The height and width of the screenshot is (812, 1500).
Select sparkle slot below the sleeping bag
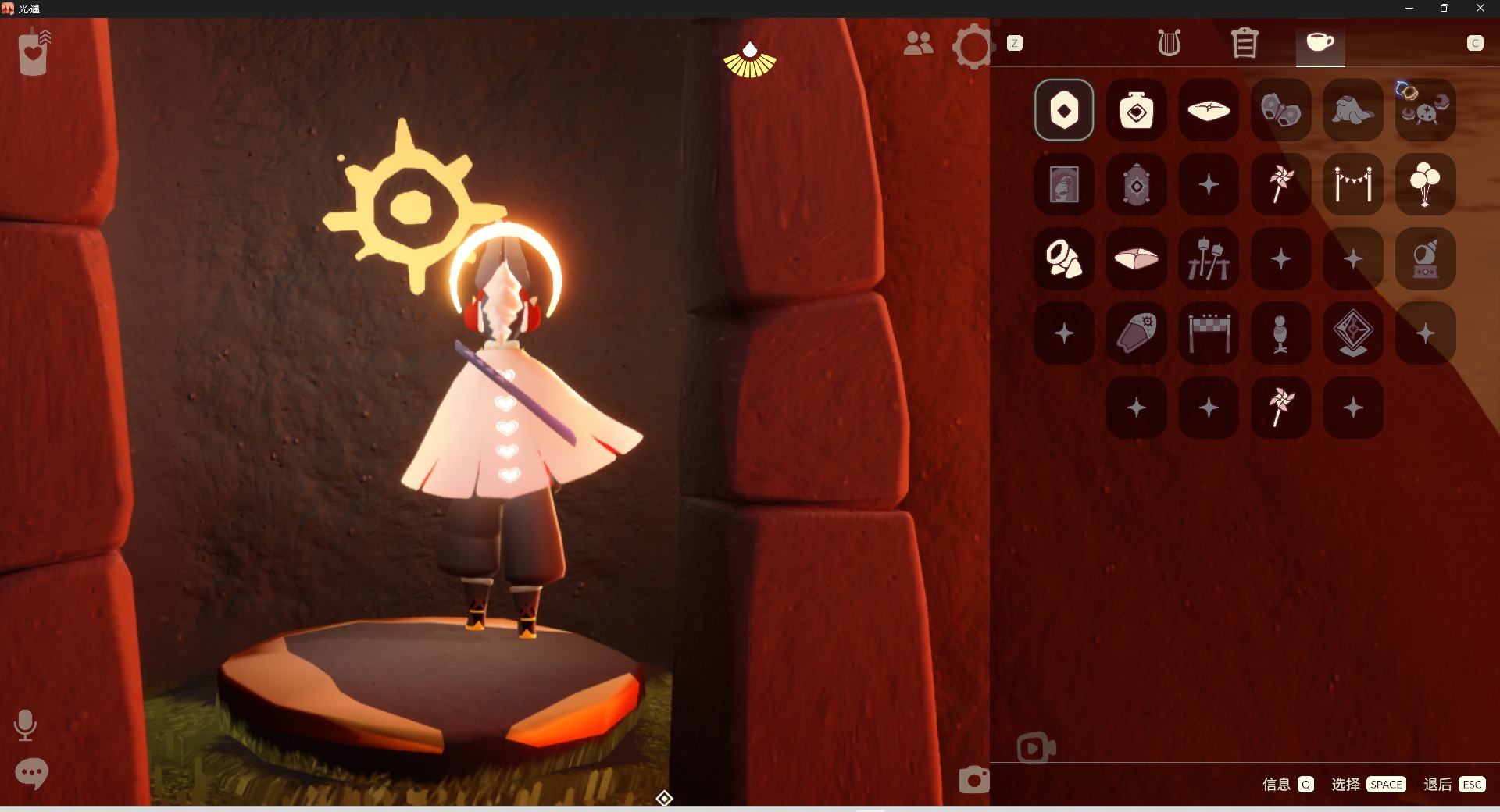point(1137,408)
